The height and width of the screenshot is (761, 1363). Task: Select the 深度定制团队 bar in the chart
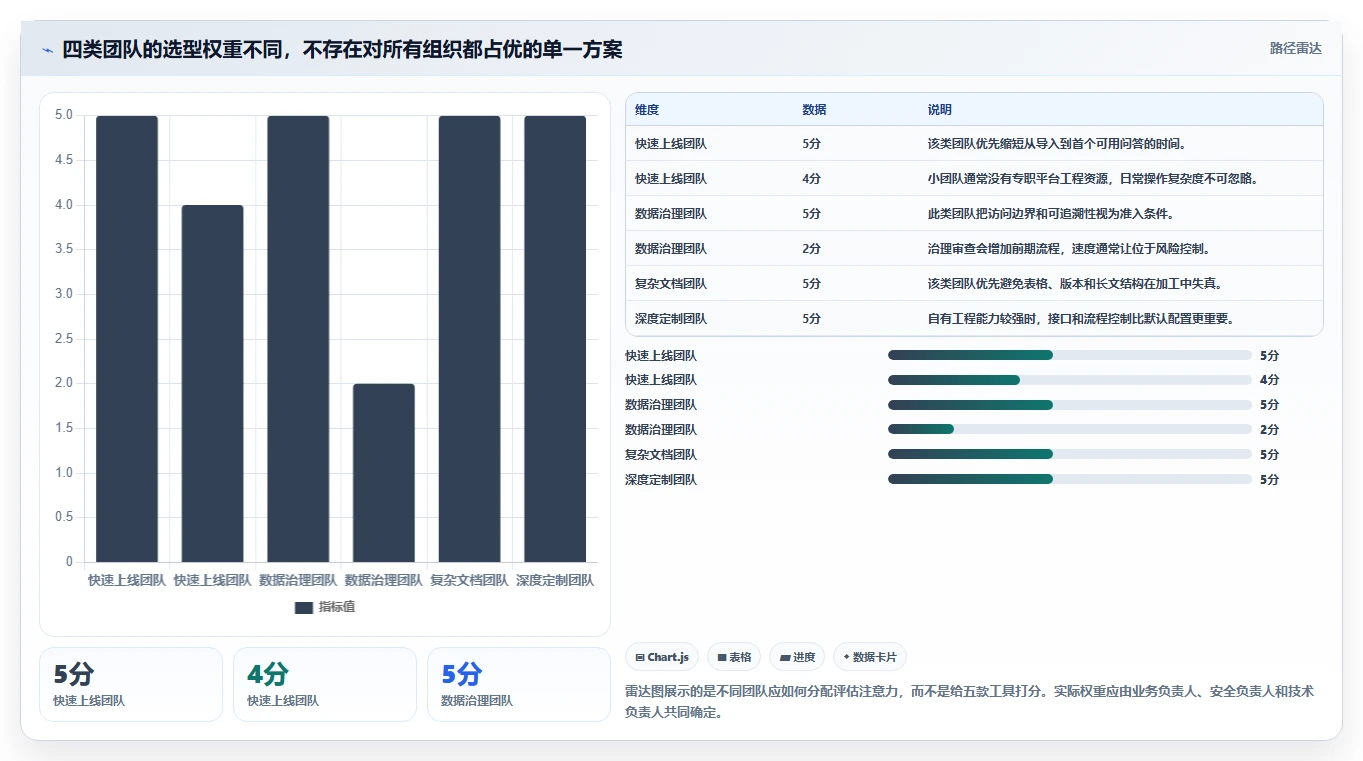(555, 339)
